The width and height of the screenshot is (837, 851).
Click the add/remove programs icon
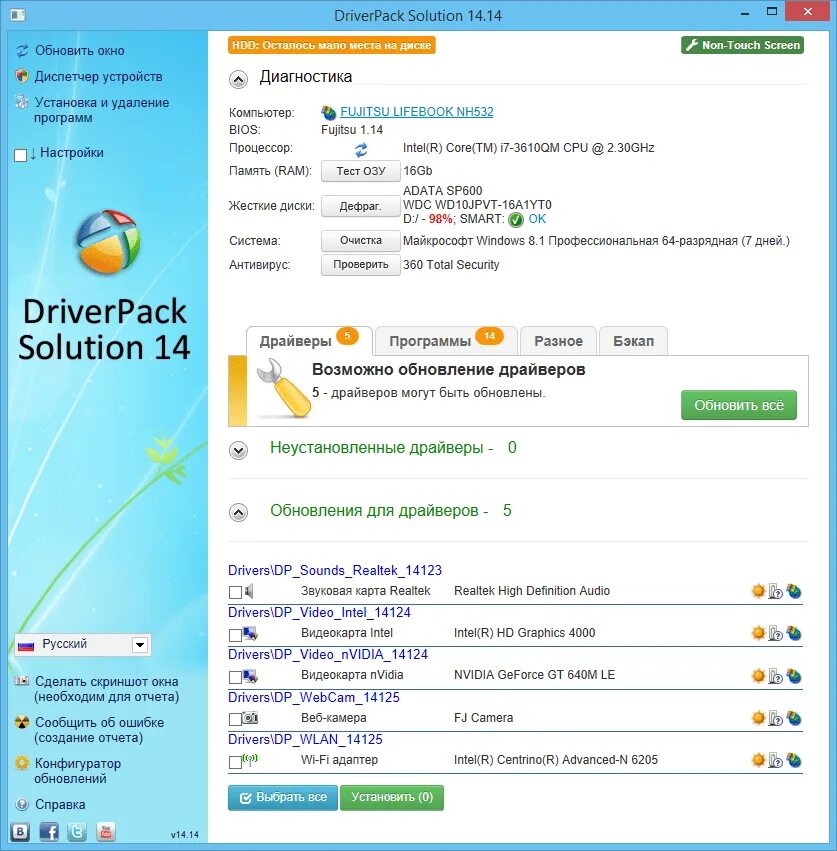[22, 102]
